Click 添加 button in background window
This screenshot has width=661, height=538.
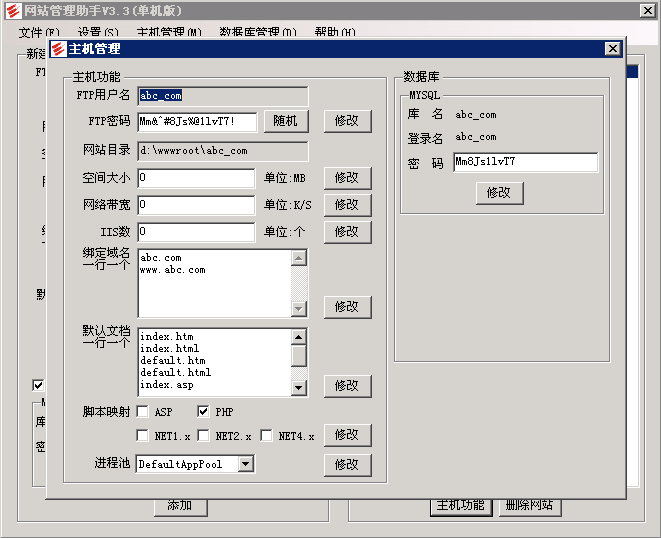180,507
